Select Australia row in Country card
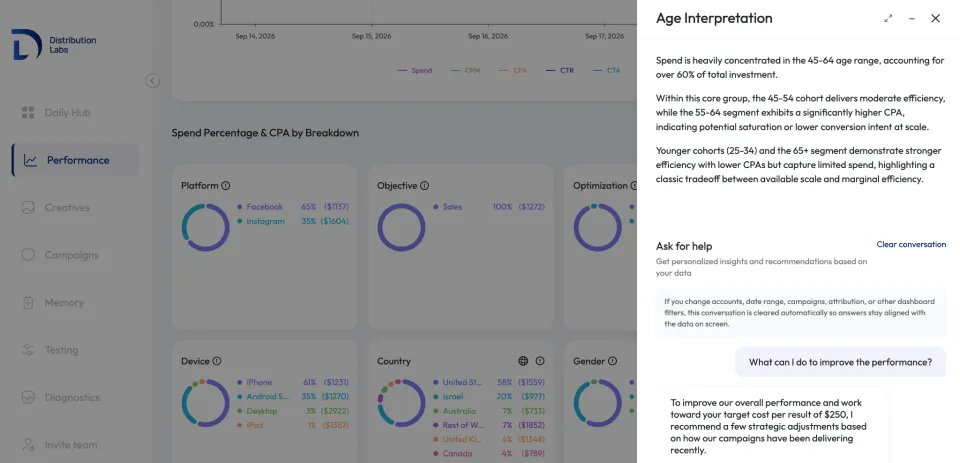960x463 pixels. click(x=489, y=411)
